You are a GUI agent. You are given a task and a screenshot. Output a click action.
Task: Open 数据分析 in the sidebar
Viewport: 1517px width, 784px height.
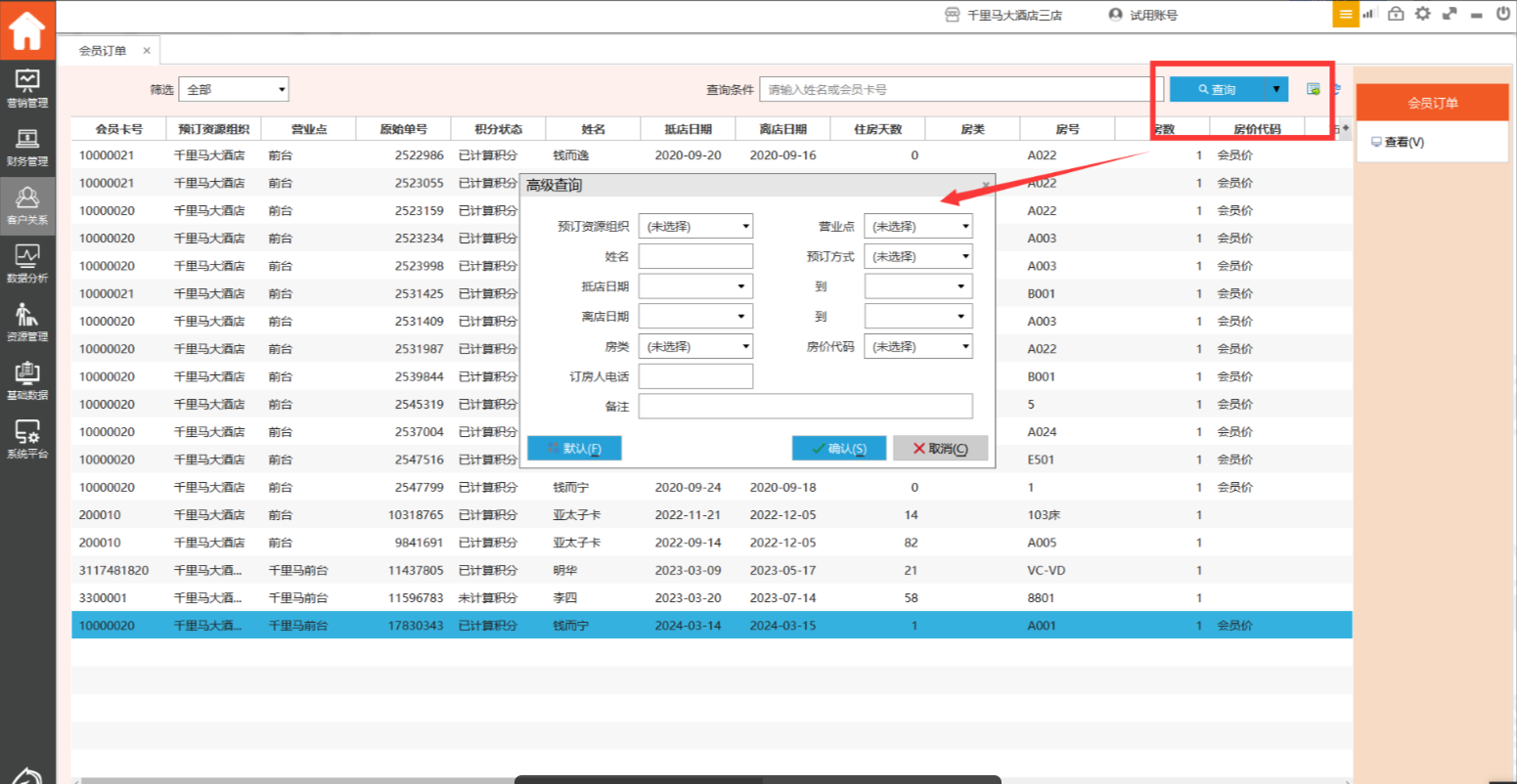27,264
